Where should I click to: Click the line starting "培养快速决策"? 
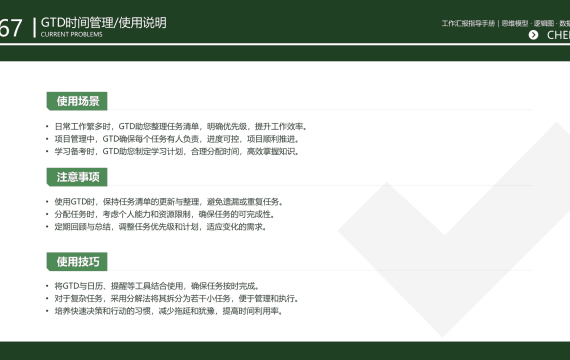[x=169, y=311]
